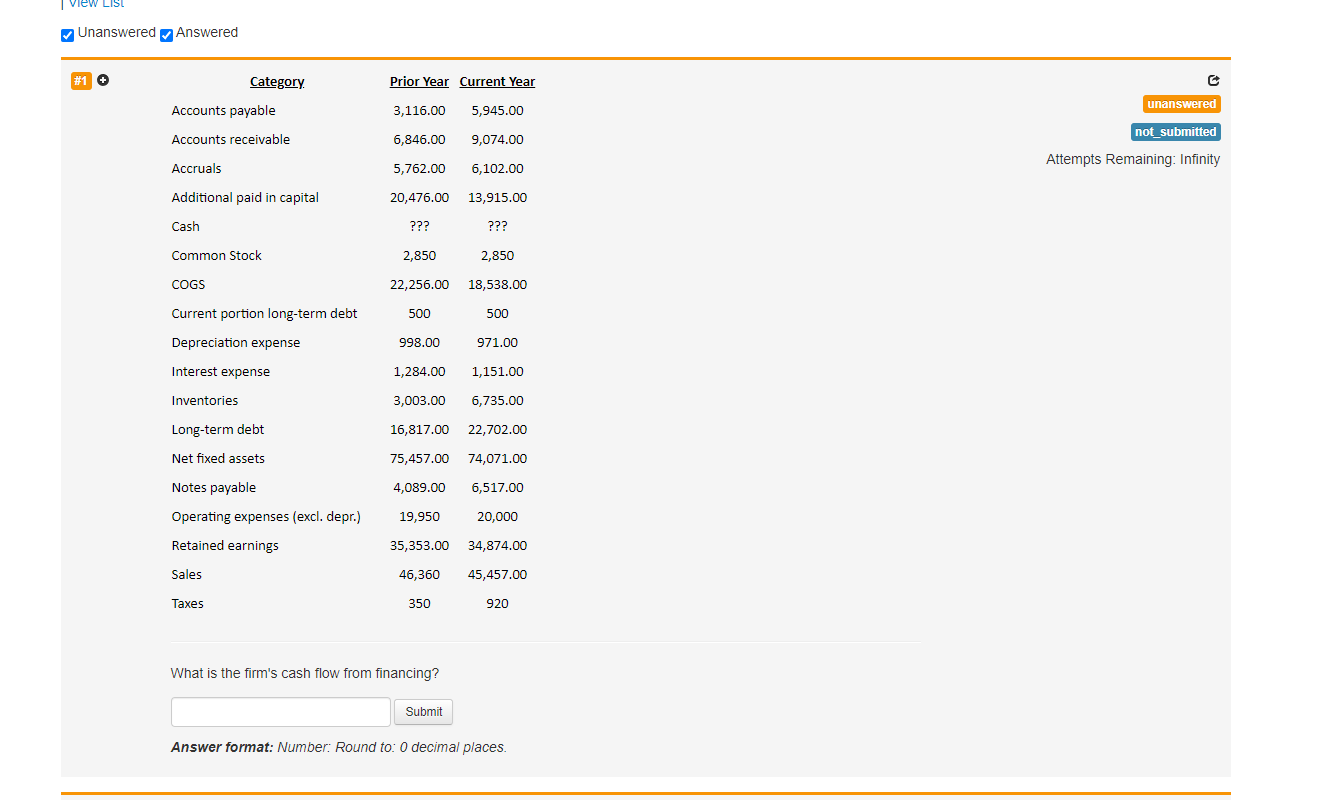Select Operating expenses (excl. depr.) label
1331x800 pixels.
coord(266,517)
